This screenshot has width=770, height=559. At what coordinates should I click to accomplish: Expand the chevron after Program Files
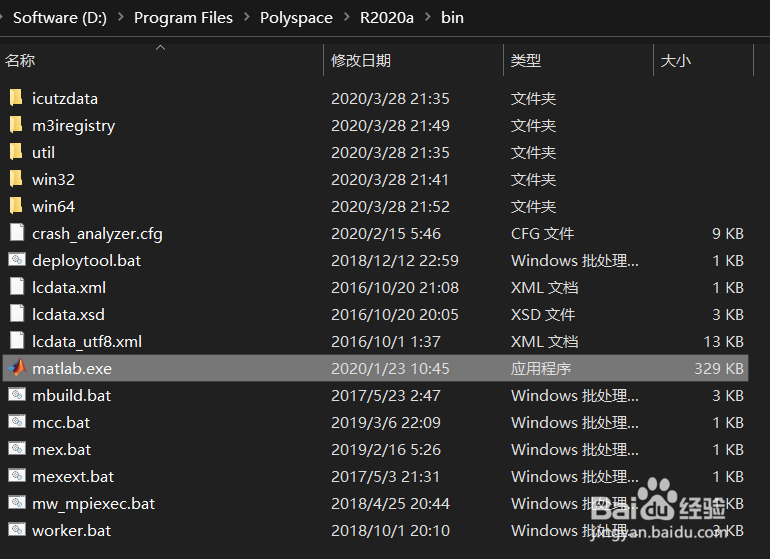coord(247,17)
